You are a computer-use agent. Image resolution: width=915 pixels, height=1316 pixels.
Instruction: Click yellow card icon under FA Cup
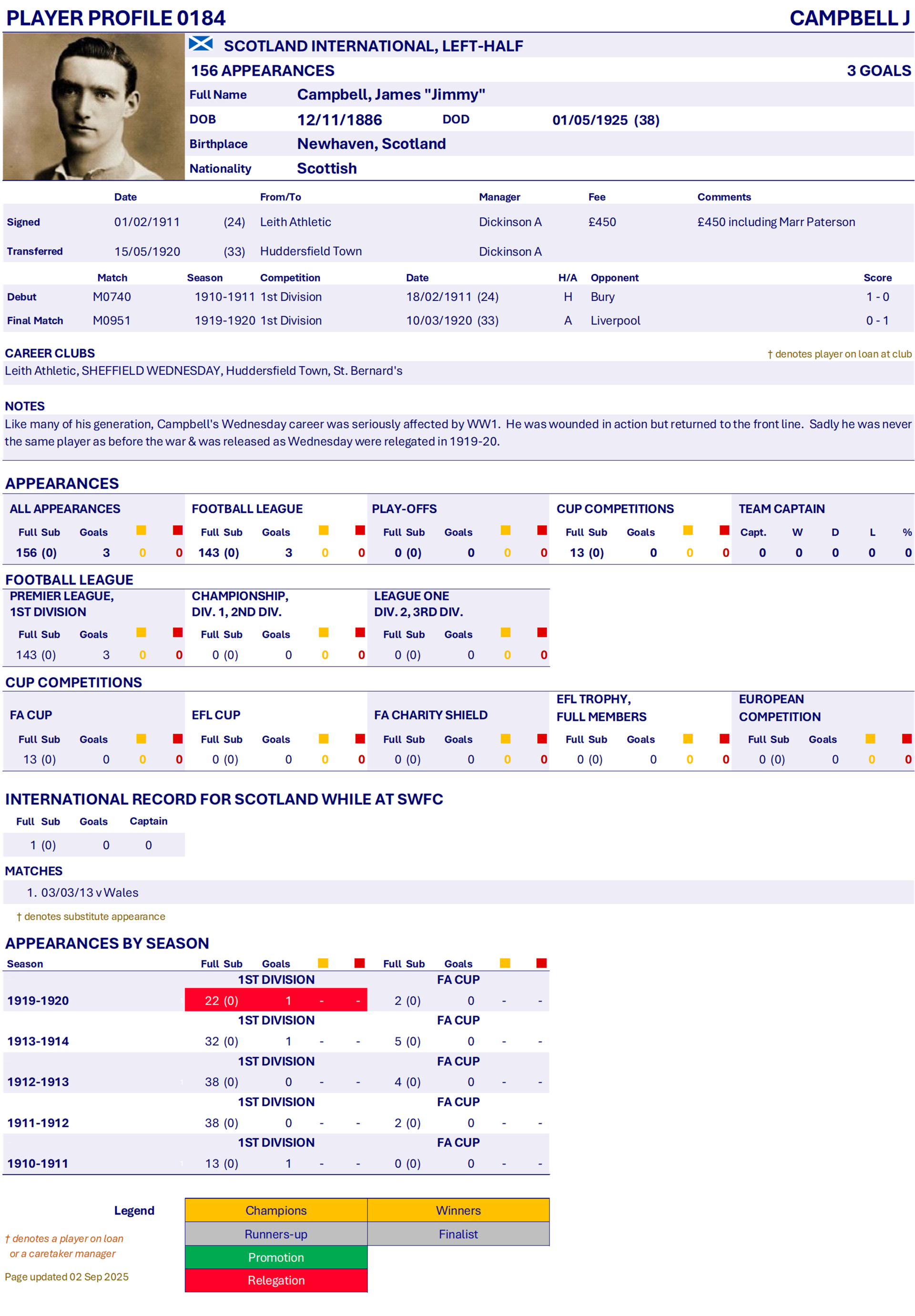point(142,738)
